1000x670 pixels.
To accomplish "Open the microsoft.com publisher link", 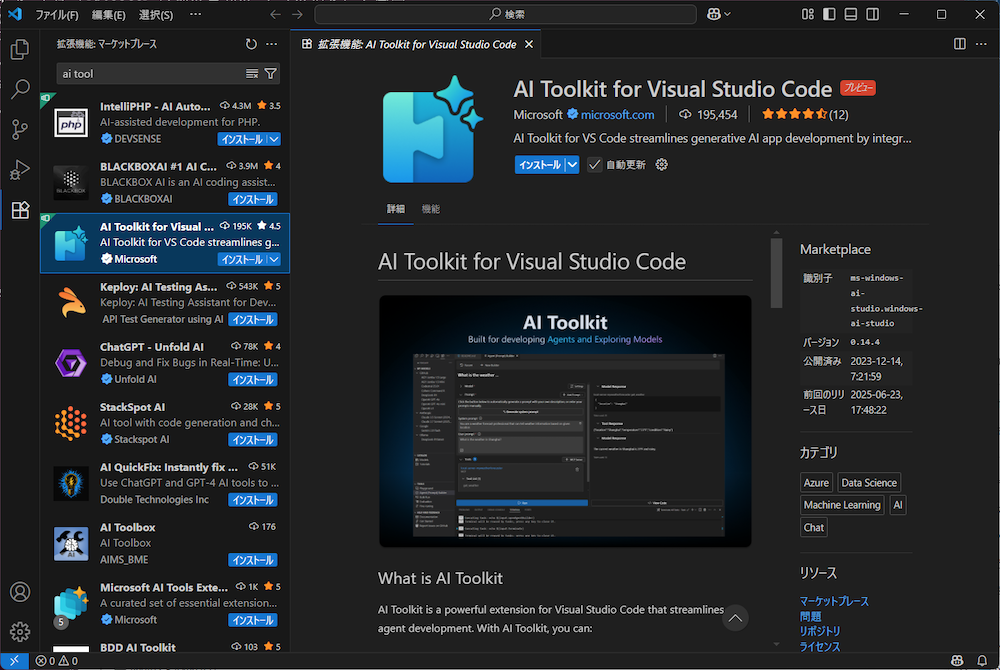I will click(x=617, y=115).
